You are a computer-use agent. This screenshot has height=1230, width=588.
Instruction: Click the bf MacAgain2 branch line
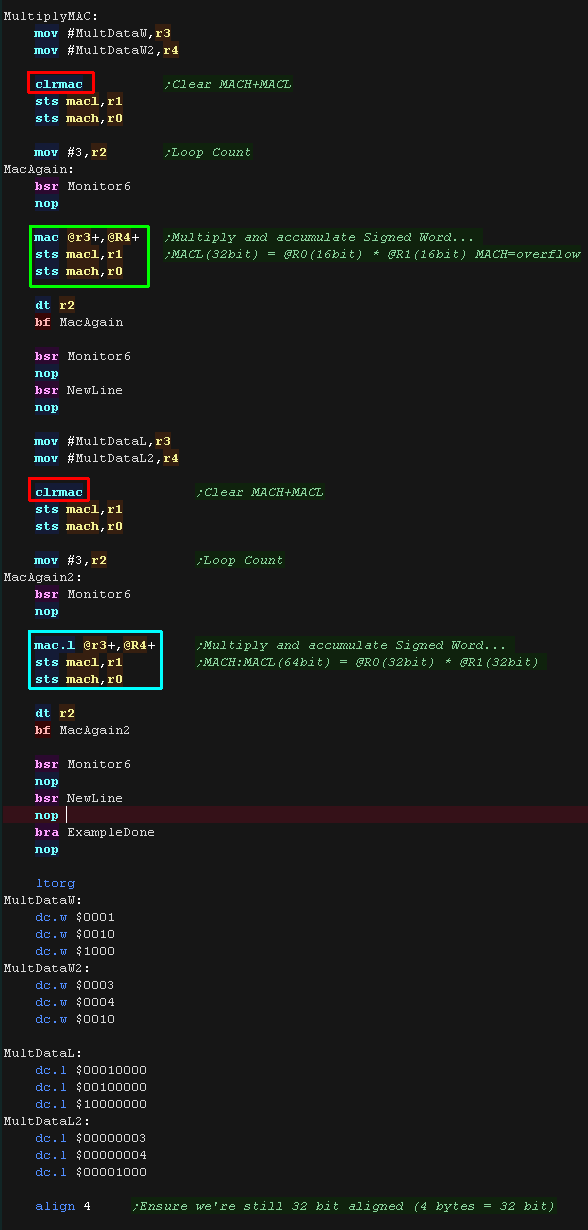click(83, 730)
